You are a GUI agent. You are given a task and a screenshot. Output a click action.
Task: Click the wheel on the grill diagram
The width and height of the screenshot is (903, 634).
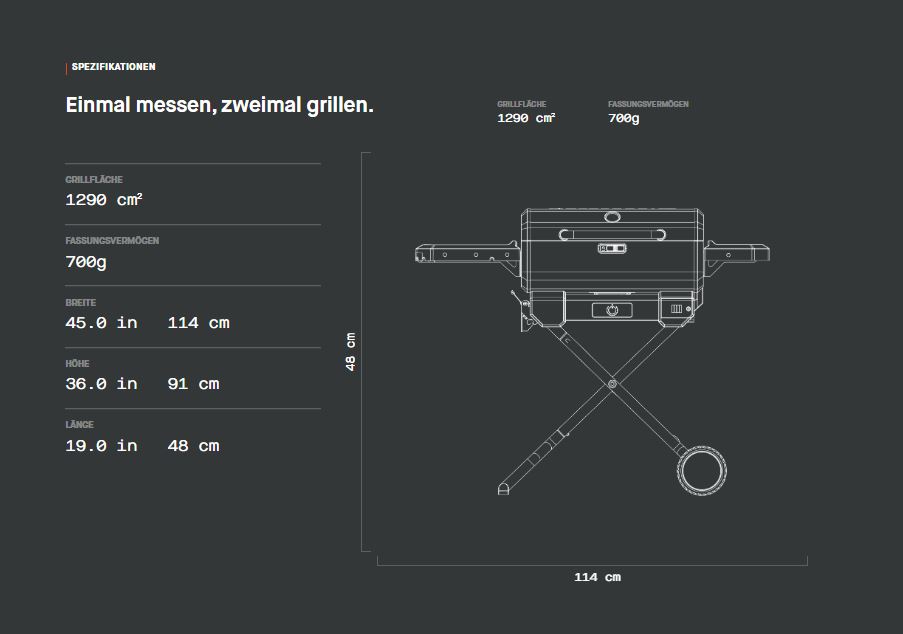pos(701,472)
